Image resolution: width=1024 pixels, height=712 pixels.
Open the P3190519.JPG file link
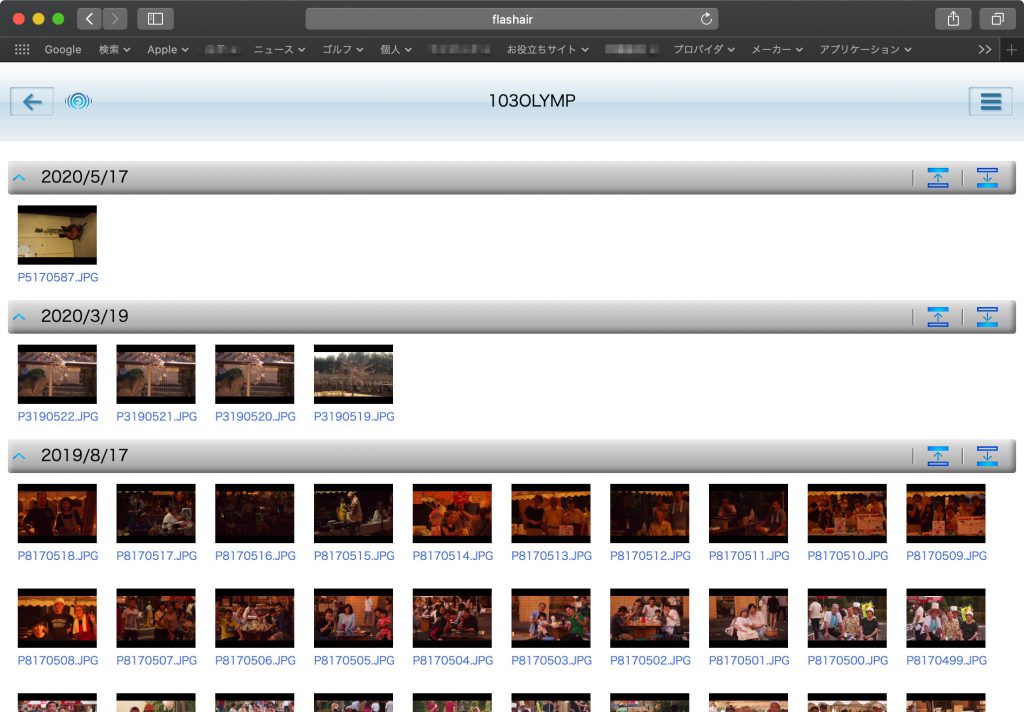(x=354, y=416)
